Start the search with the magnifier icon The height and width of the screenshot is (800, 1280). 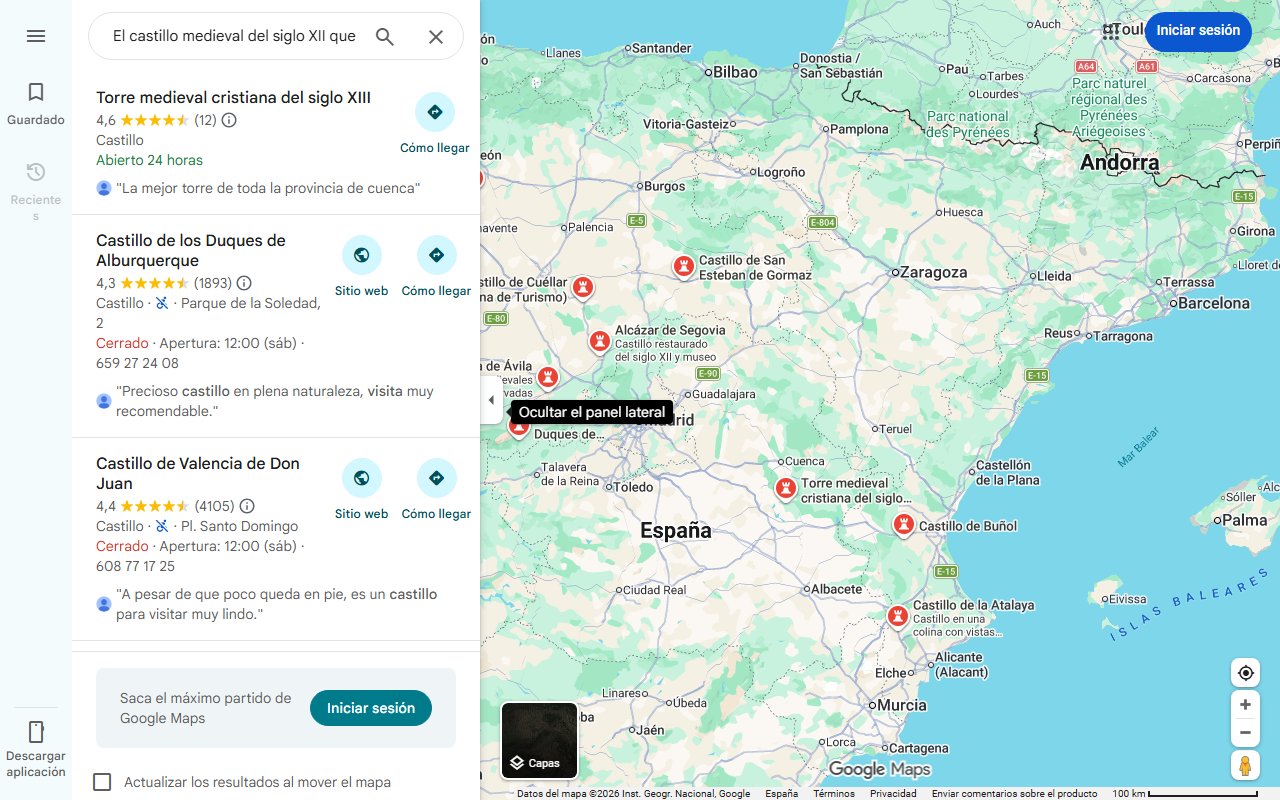click(384, 35)
